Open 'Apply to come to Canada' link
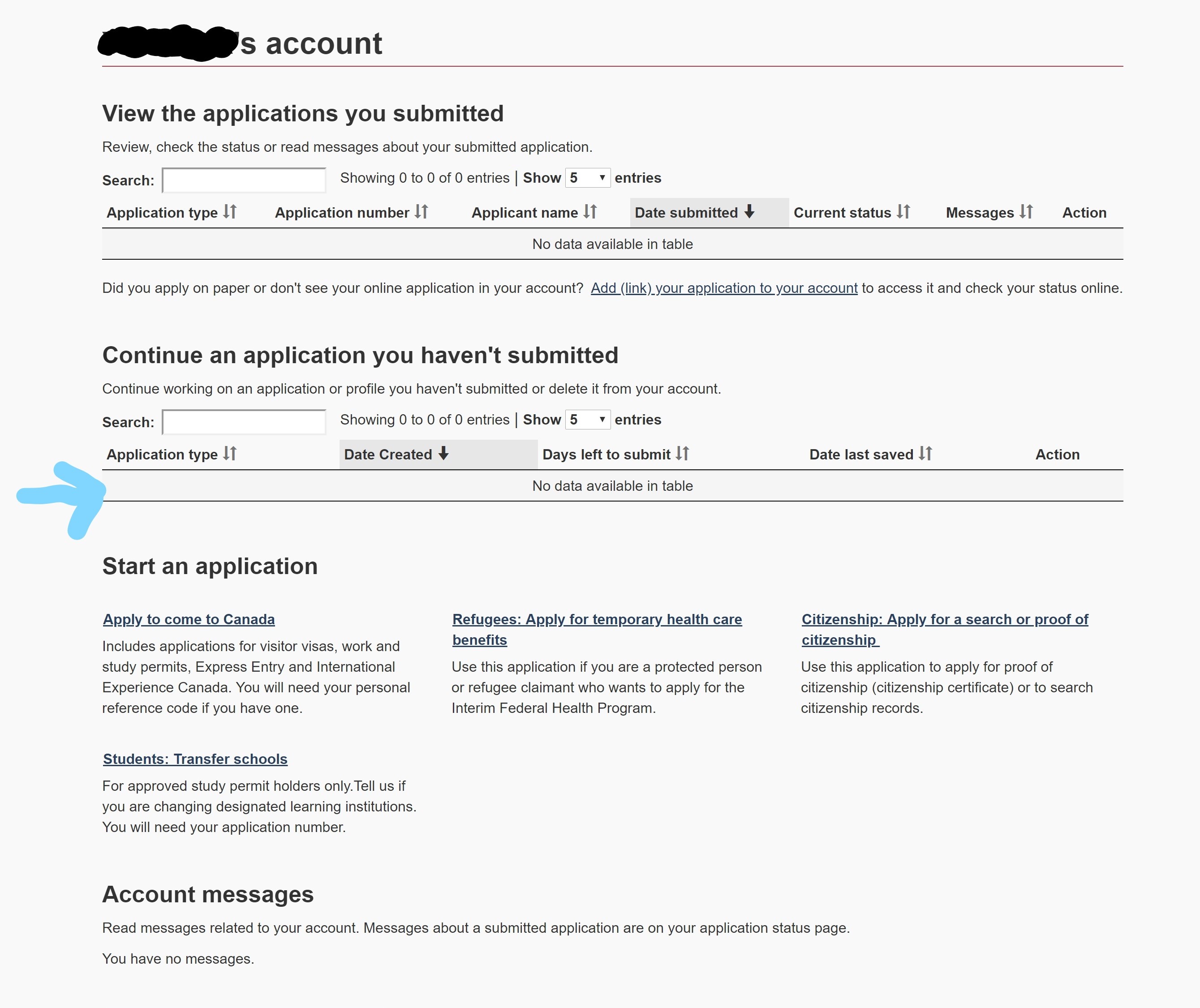The width and height of the screenshot is (1200, 1008). pos(189,619)
